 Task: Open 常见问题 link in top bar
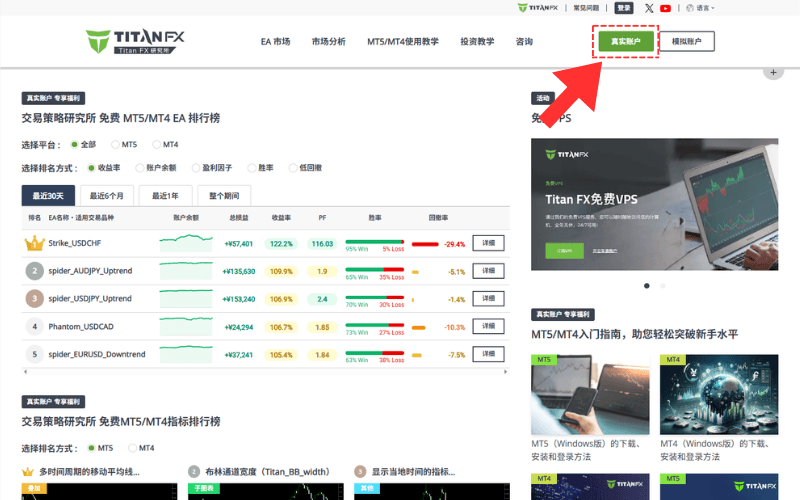click(x=586, y=8)
